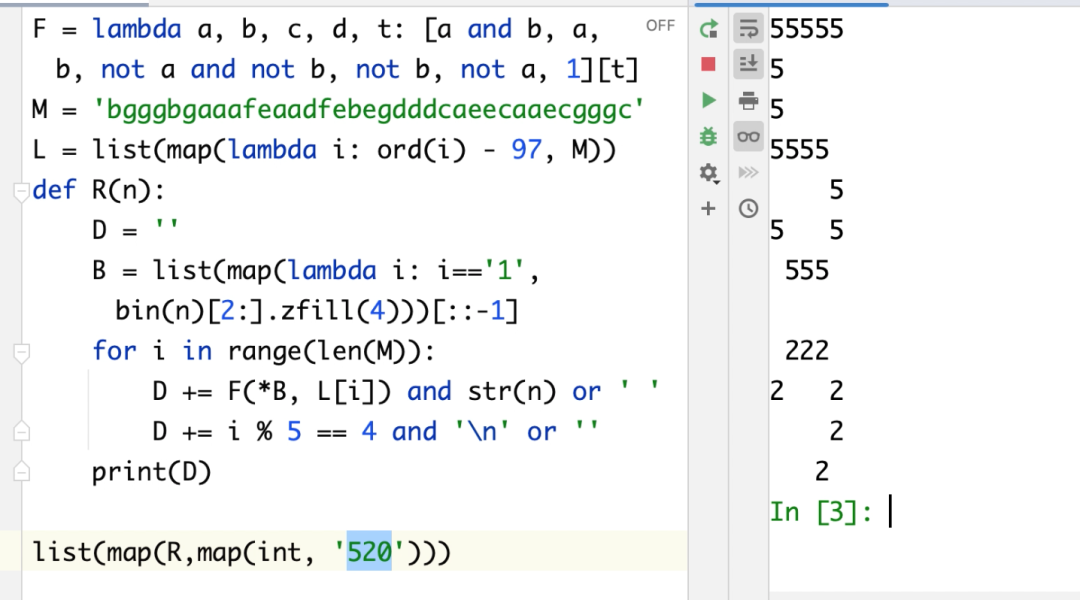Add a new console with plus icon
Screen dimensions: 1080x600
pyautogui.click(x=708, y=209)
